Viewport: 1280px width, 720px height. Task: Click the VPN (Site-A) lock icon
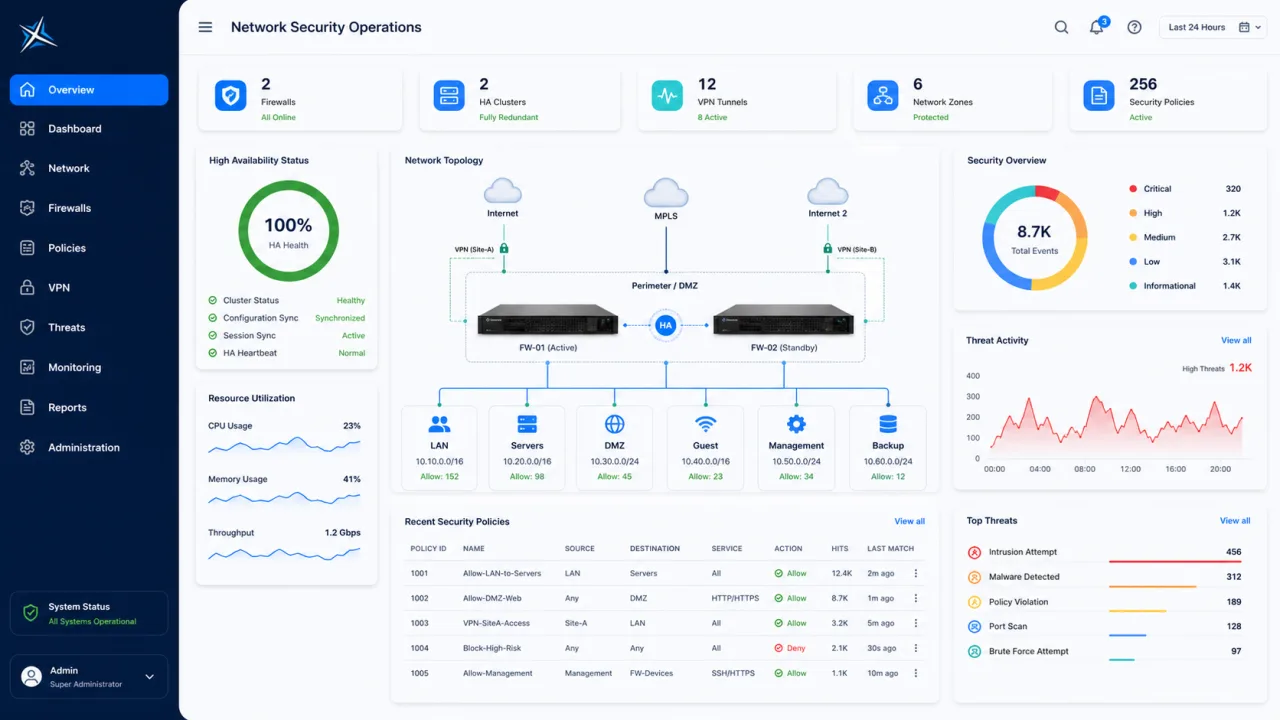[x=504, y=248]
